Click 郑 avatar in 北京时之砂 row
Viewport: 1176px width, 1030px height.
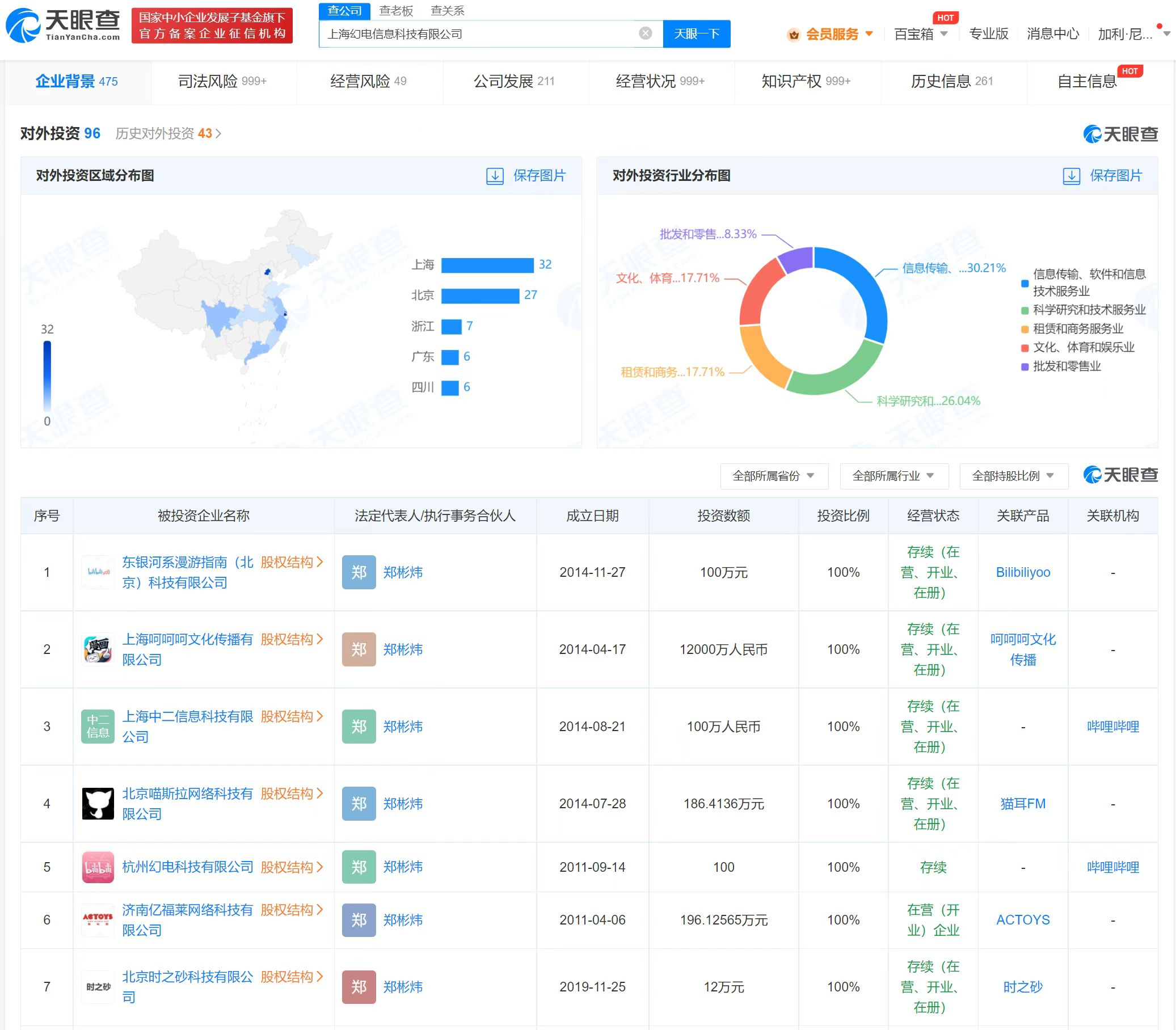pyautogui.click(x=359, y=987)
